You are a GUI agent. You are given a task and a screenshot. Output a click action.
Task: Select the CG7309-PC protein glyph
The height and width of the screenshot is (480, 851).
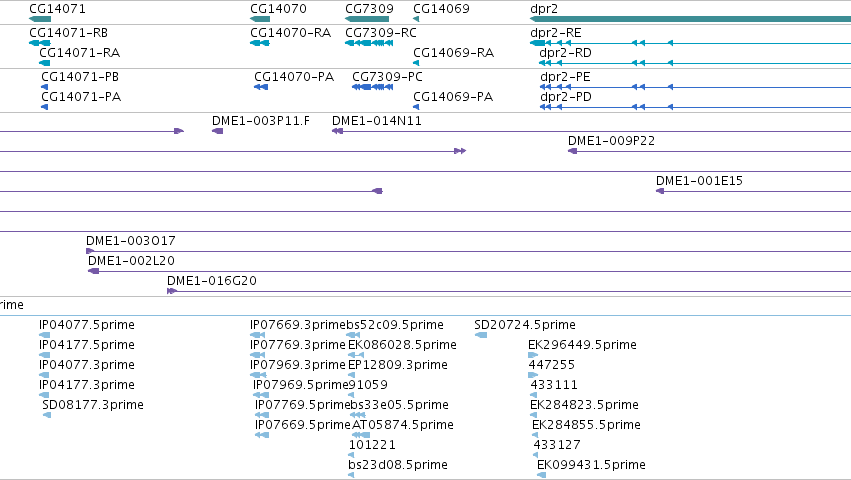[x=373, y=87]
